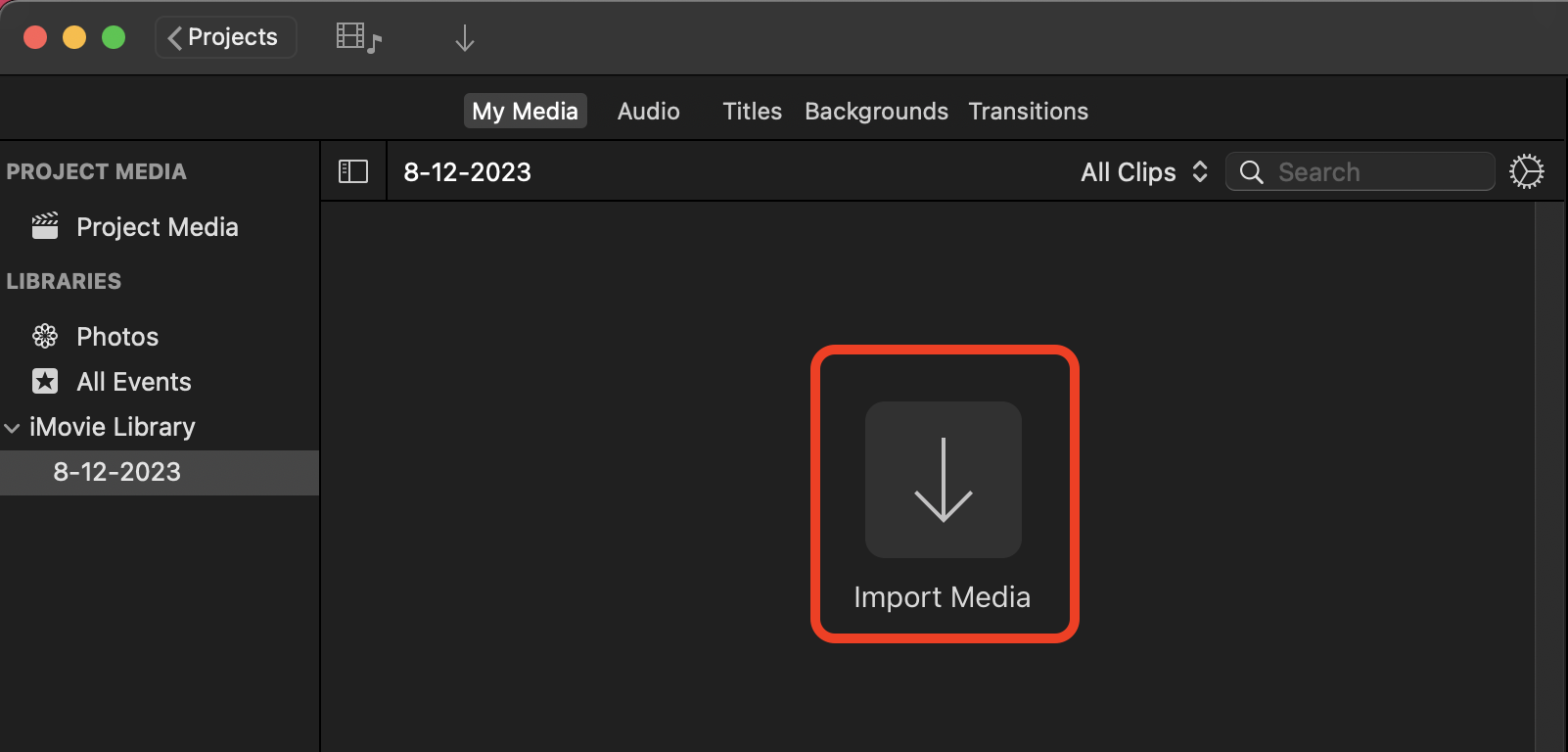Screen dimensions: 1568x752
Task: Collapse the iMovie Library chevron
Action: pos(13,428)
